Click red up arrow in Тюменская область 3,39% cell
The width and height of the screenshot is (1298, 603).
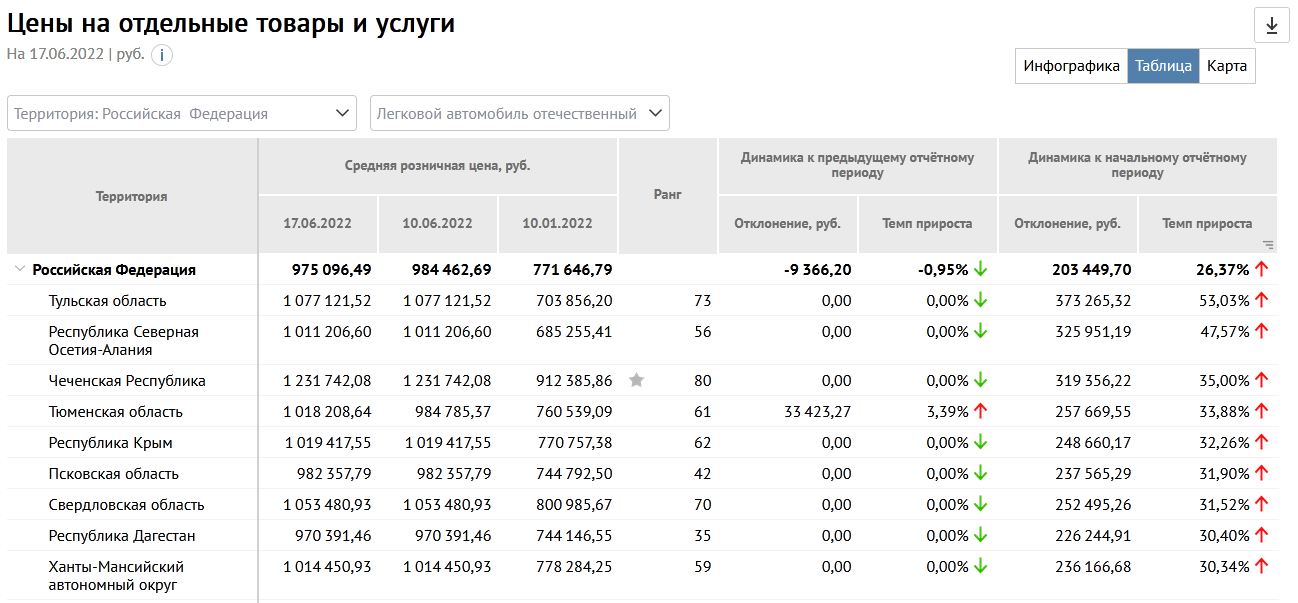pyautogui.click(x=980, y=411)
